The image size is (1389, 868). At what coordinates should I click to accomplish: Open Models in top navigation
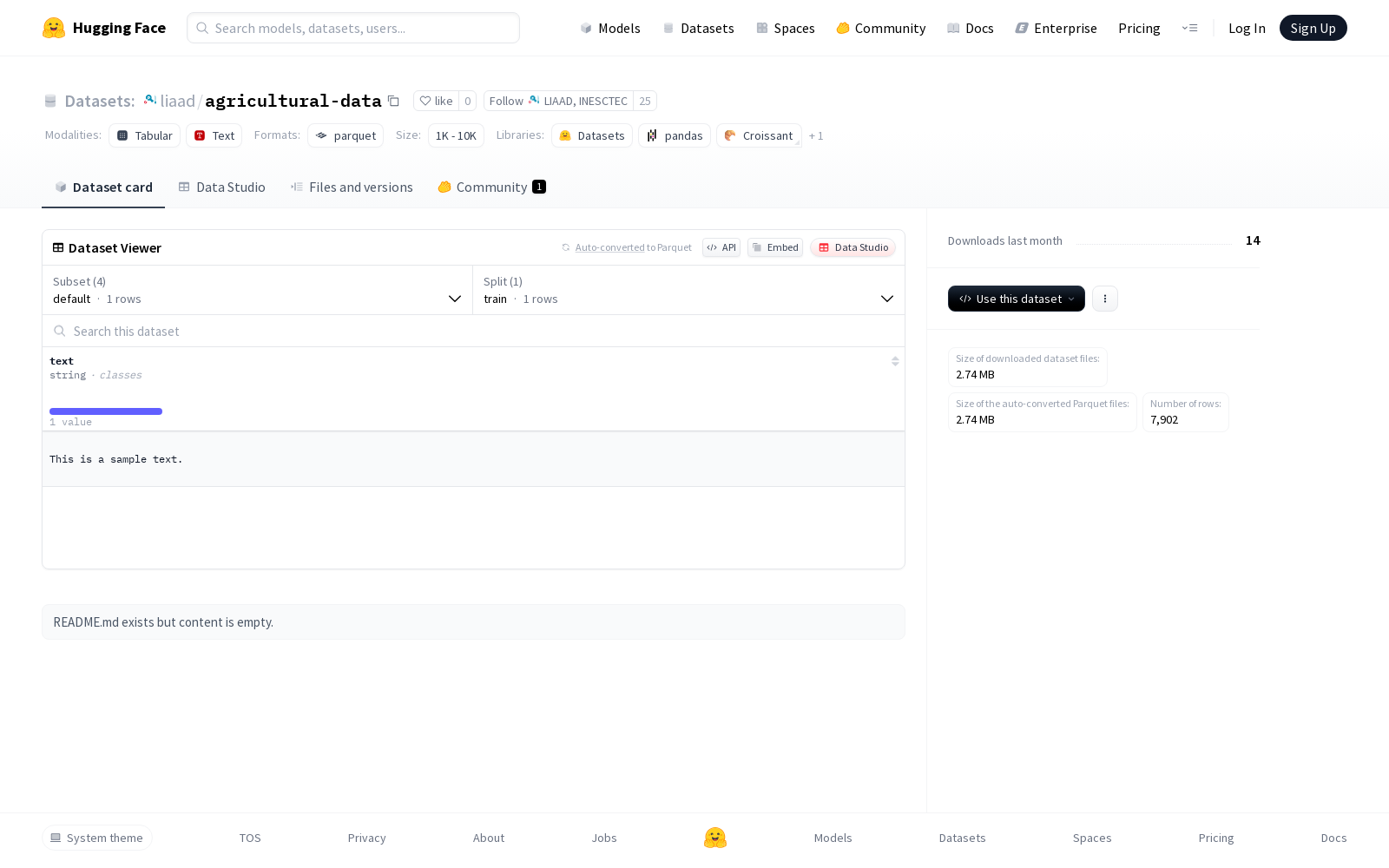610,28
